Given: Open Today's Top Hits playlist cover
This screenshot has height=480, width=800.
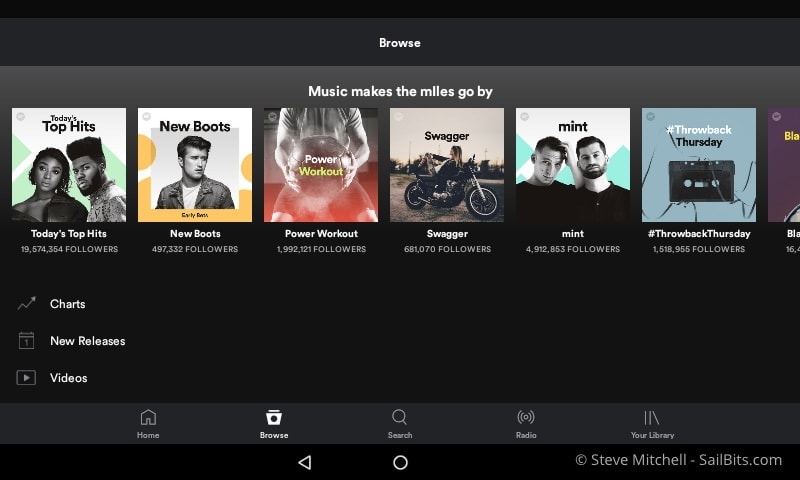Looking at the screenshot, I should (x=69, y=165).
